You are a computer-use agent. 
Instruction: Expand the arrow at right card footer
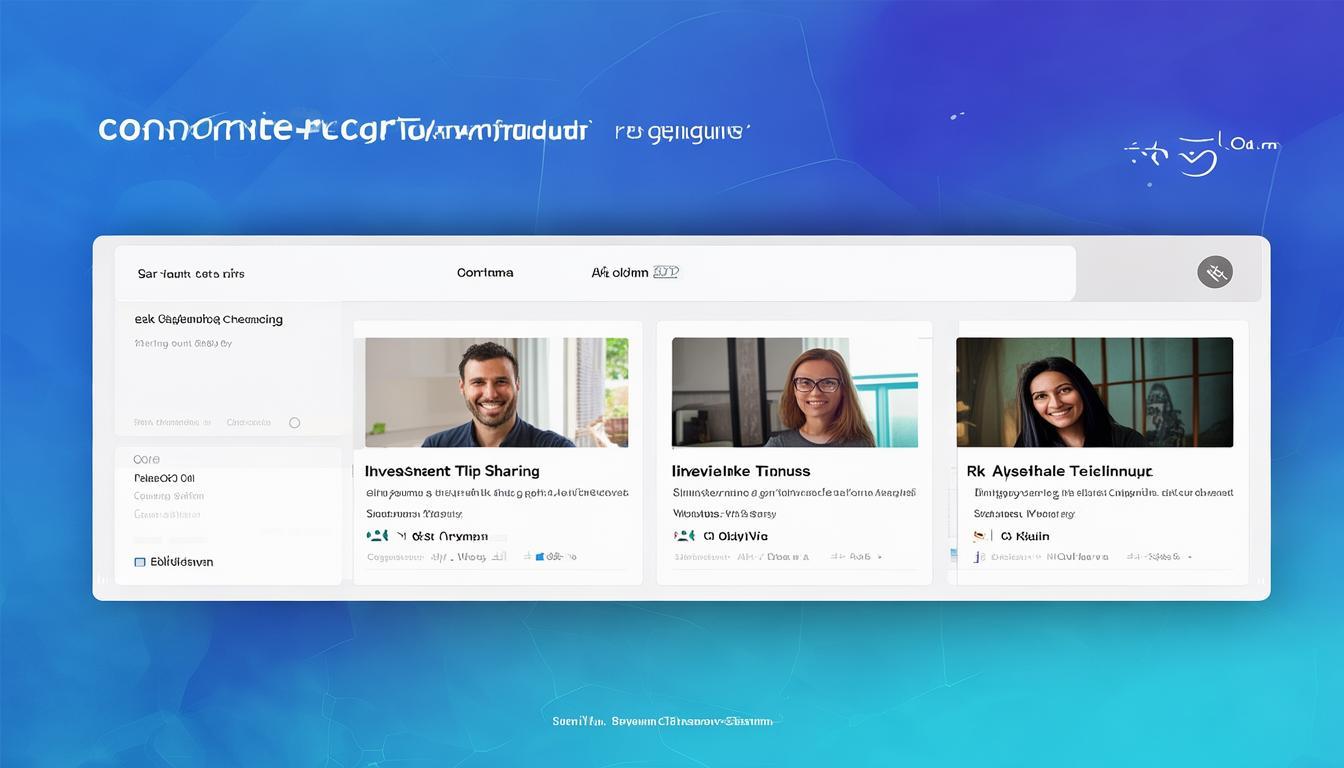point(1129,556)
